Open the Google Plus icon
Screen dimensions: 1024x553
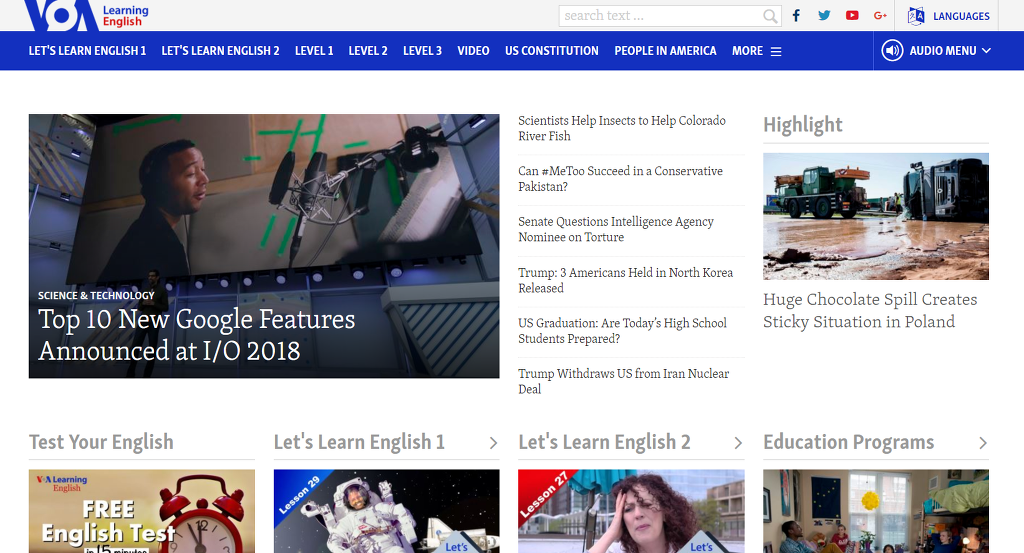pos(880,16)
